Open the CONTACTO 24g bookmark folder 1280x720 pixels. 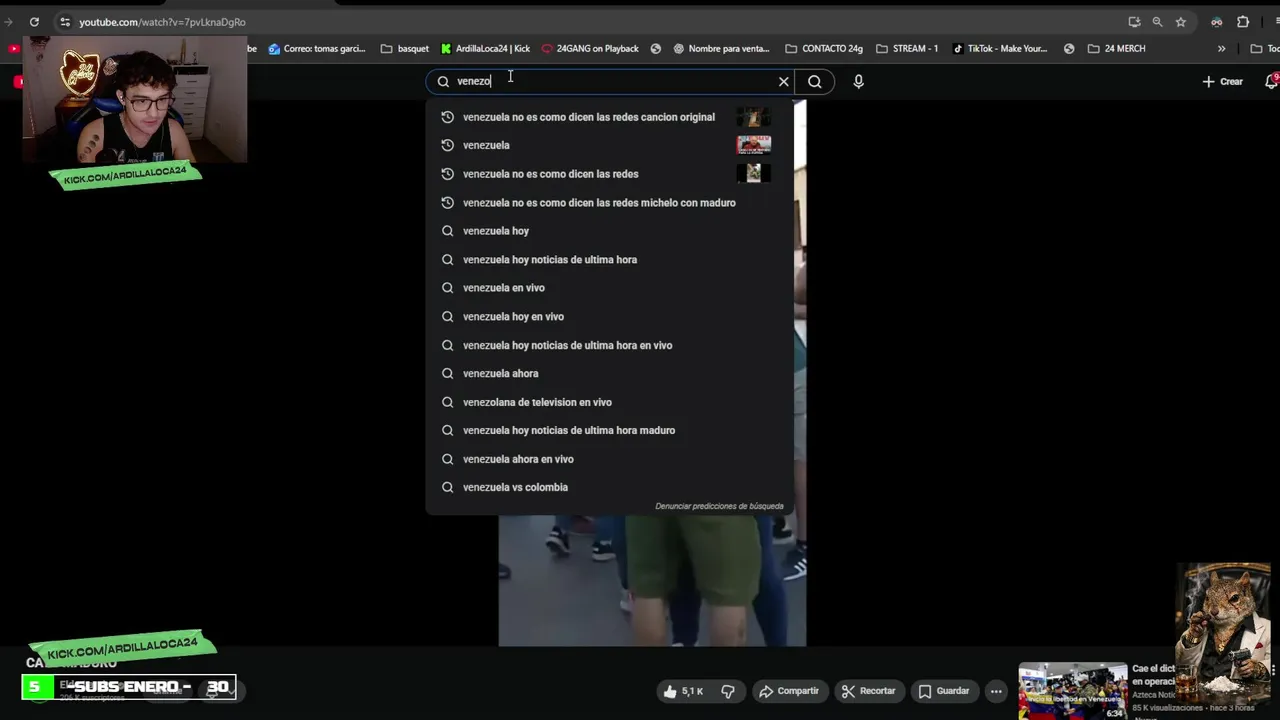[824, 48]
